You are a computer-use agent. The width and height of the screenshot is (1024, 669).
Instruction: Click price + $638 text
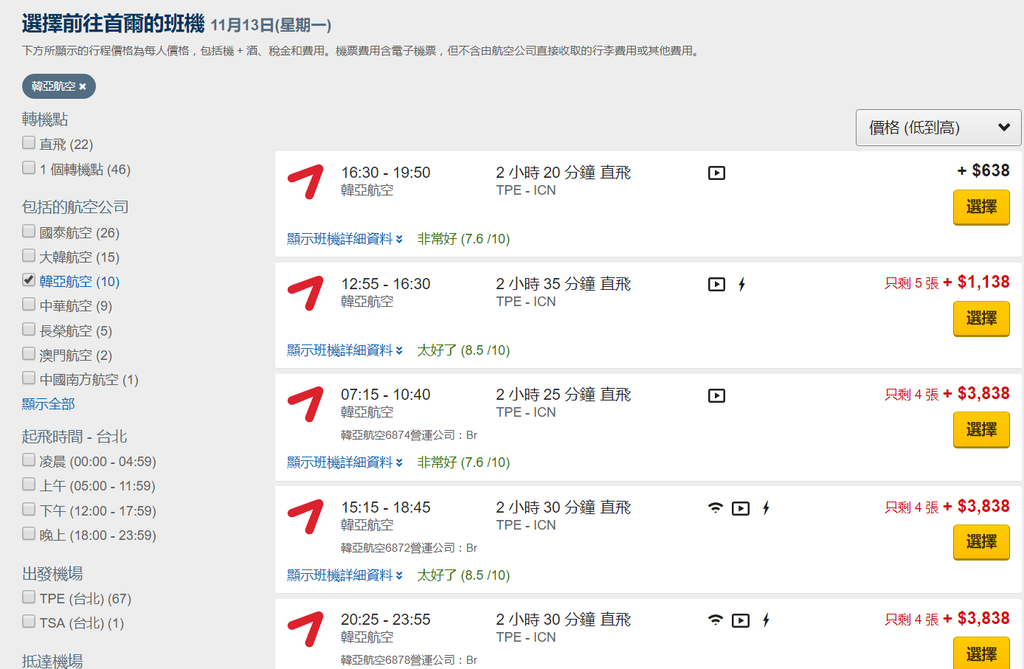click(x=984, y=171)
